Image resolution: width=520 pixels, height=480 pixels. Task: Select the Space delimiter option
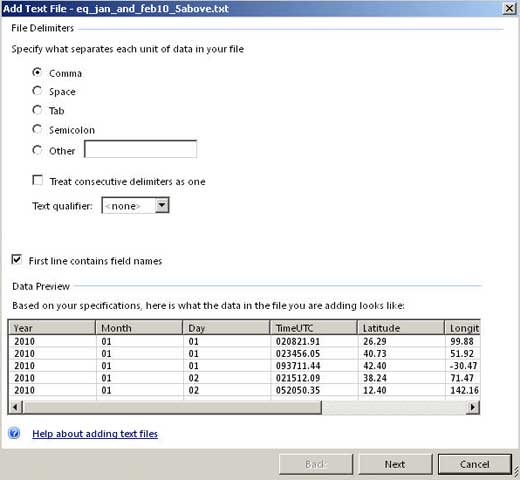[37, 91]
